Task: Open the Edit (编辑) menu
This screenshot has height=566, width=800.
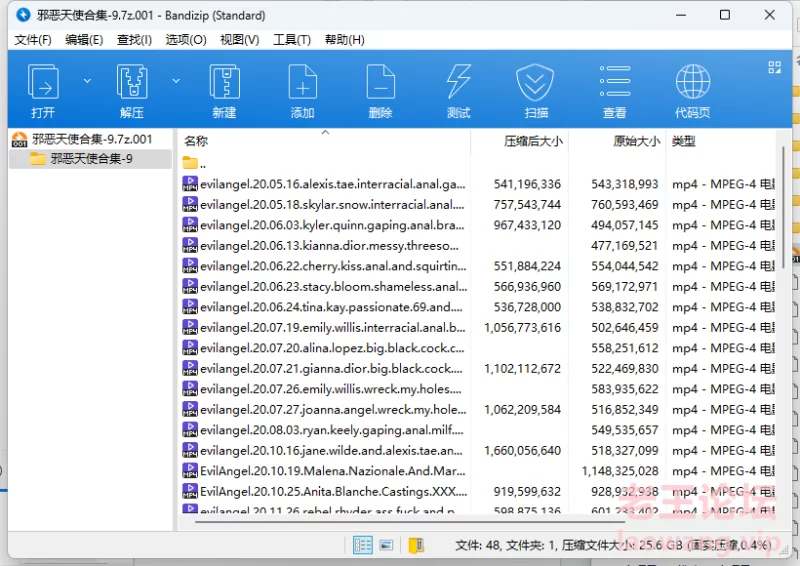Action: [x=84, y=40]
